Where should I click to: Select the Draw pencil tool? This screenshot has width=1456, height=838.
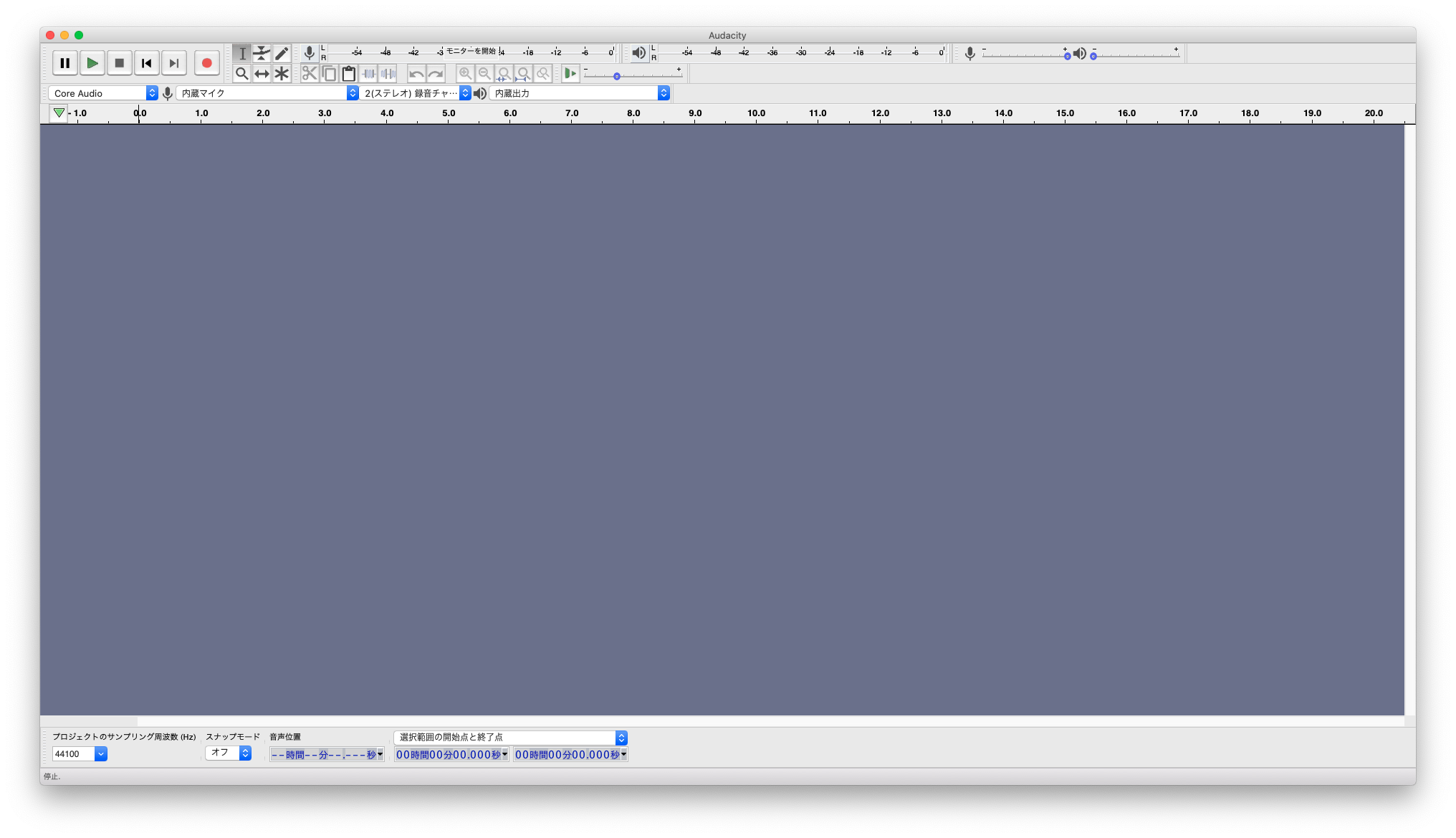tap(282, 53)
